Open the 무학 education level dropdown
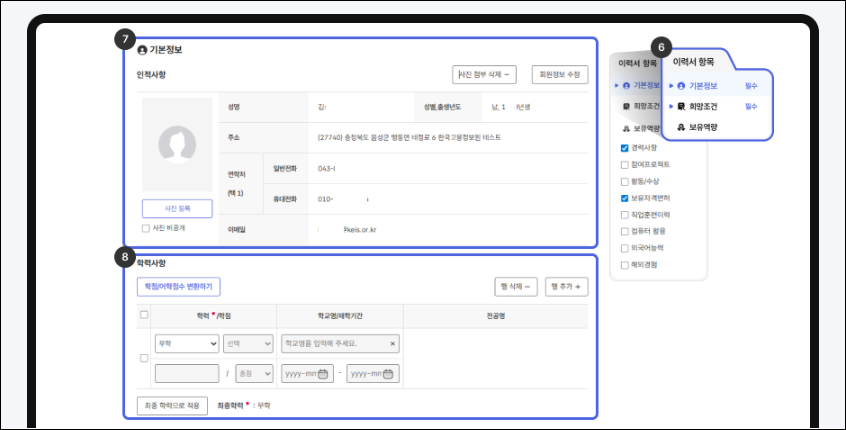The image size is (846, 430). click(x=187, y=344)
